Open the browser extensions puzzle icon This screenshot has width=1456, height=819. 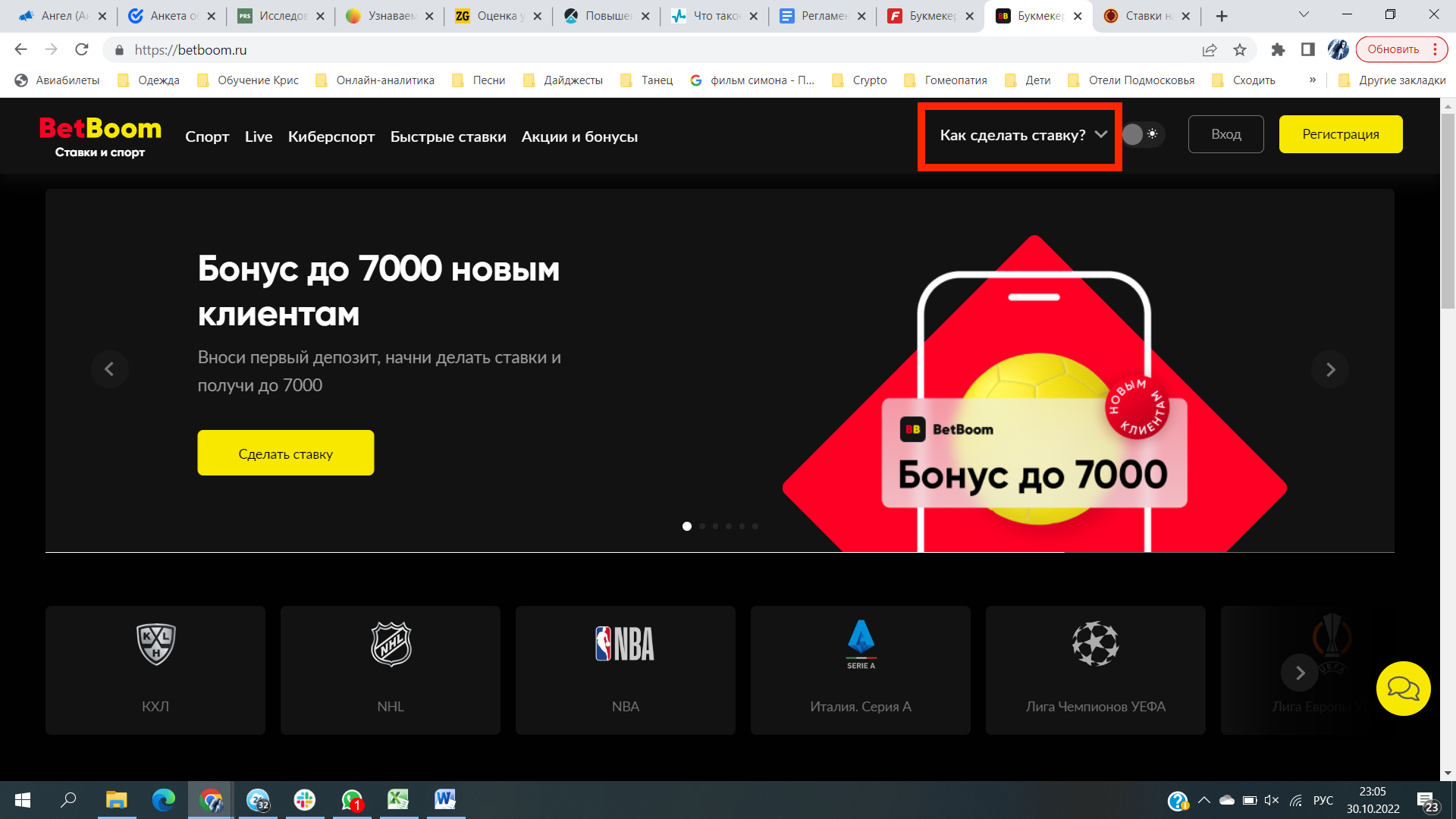point(1278,49)
